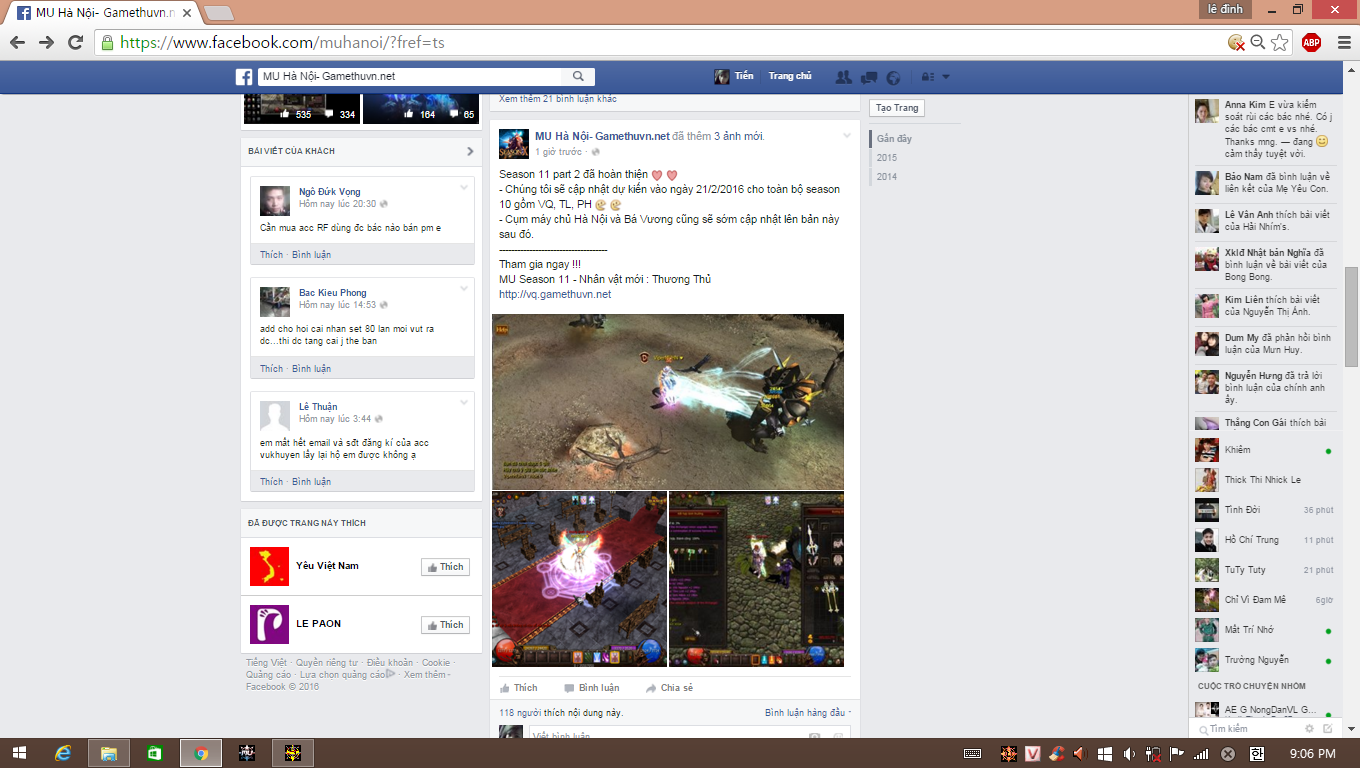Open the bottom-right game inventory photo

coord(756,579)
